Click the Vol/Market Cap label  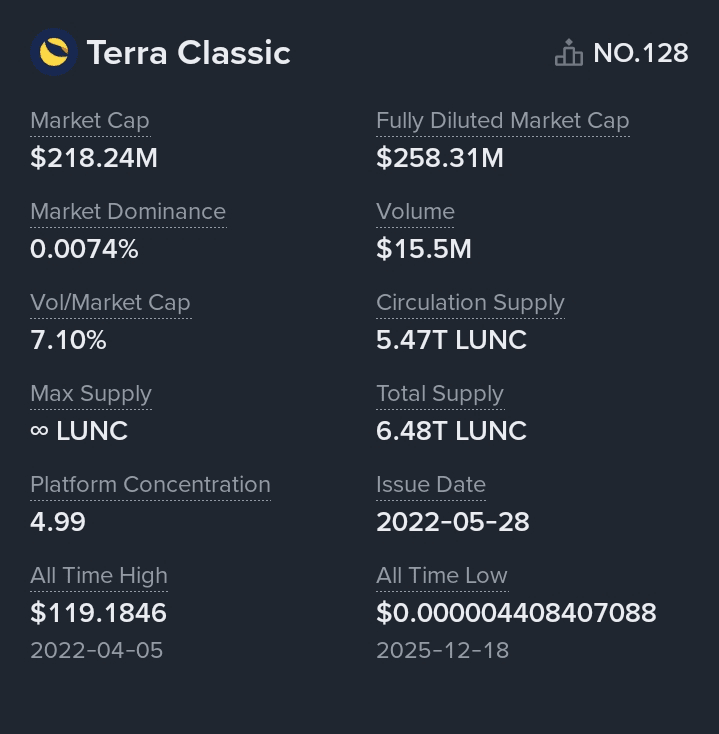tap(110, 303)
